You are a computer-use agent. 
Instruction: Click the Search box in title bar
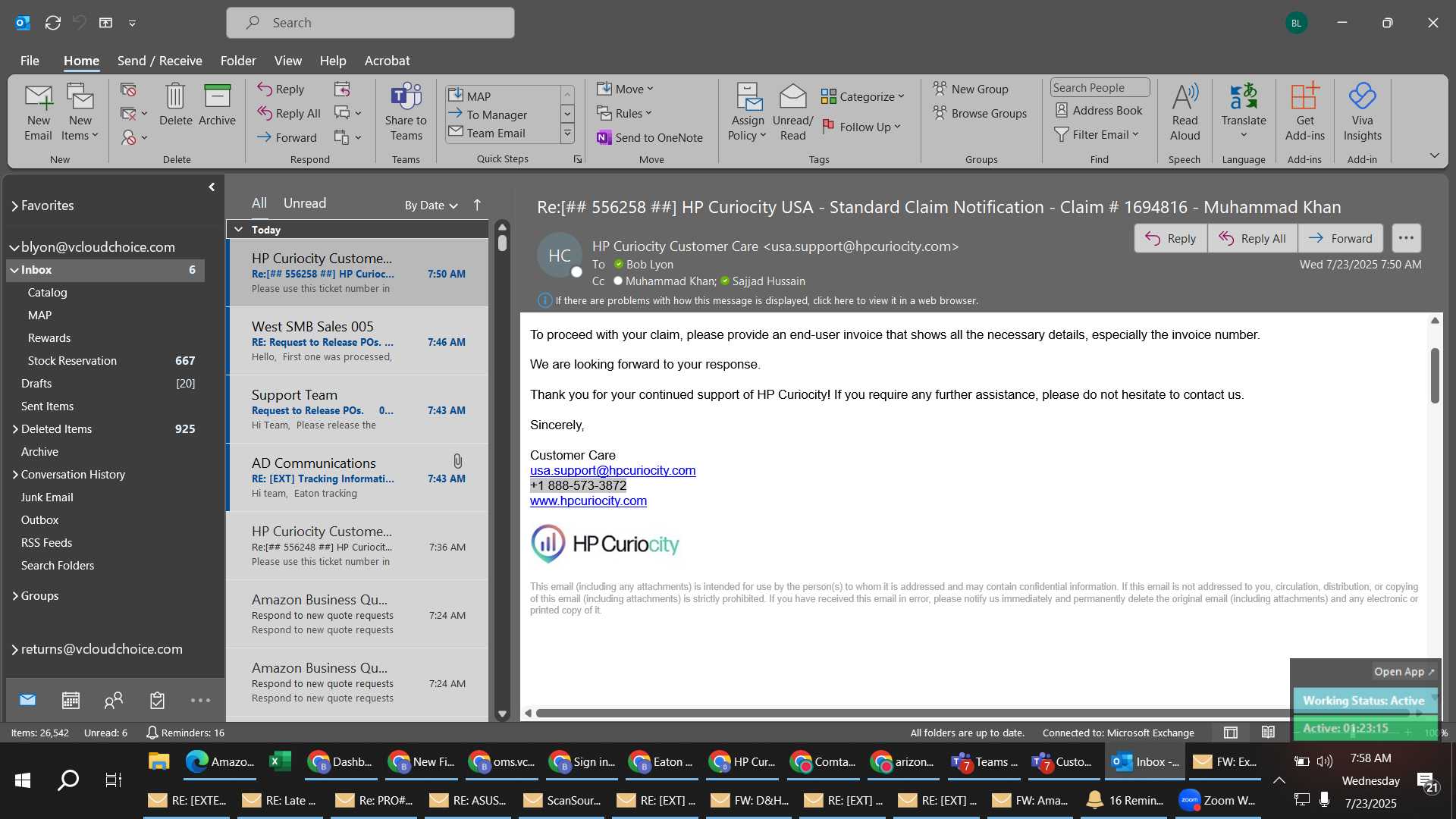[370, 23]
